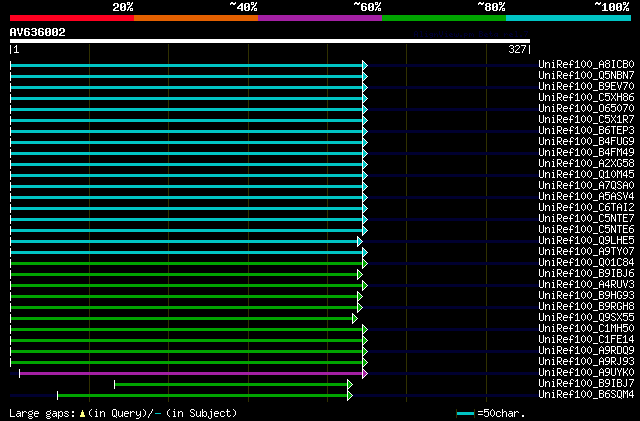
Task: Click the purple ~60% legend segment
Action: [x=320, y=18]
